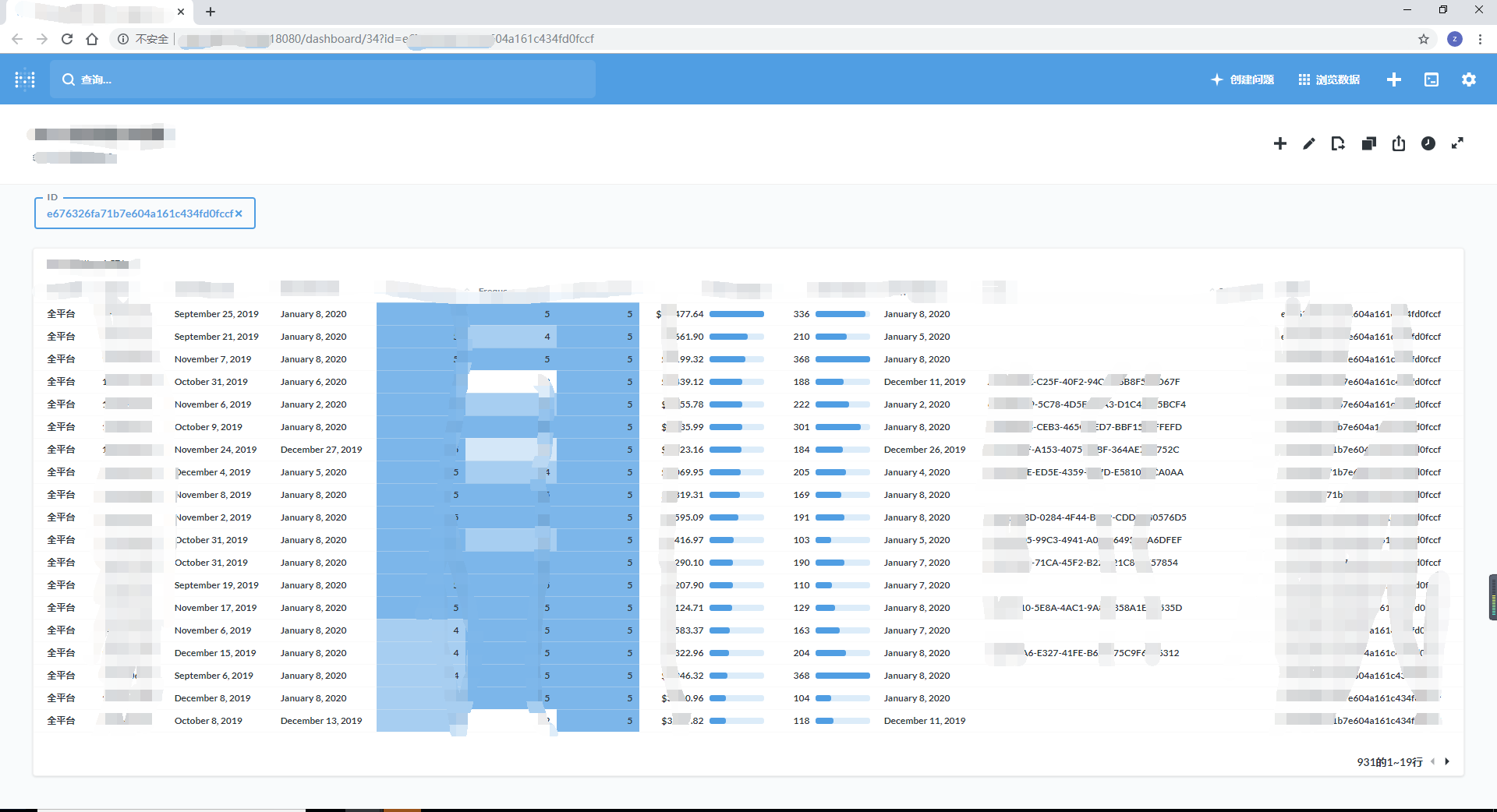Enter fullscreen with the expand arrows icon
Viewport: 1497px width, 812px height.
(x=1458, y=143)
